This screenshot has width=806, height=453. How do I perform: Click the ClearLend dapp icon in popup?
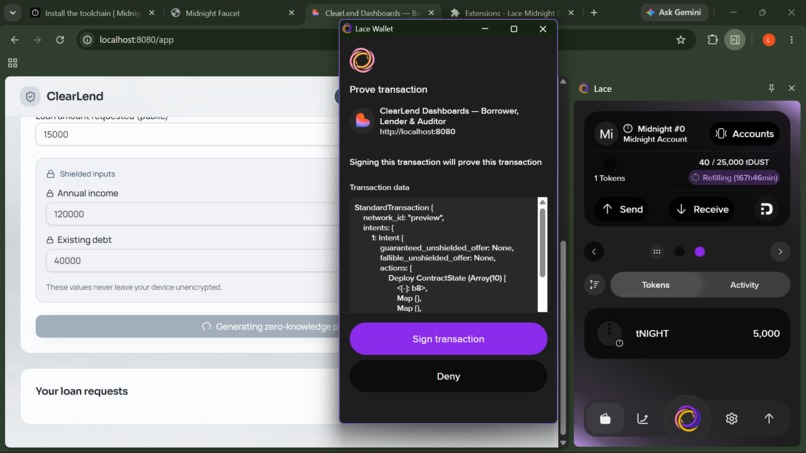[x=362, y=121]
